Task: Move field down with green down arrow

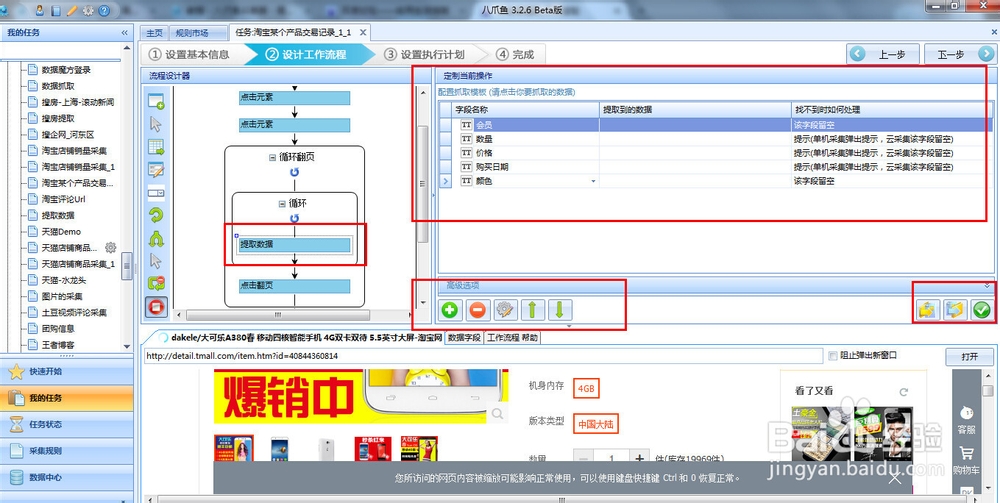Action: tap(559, 310)
